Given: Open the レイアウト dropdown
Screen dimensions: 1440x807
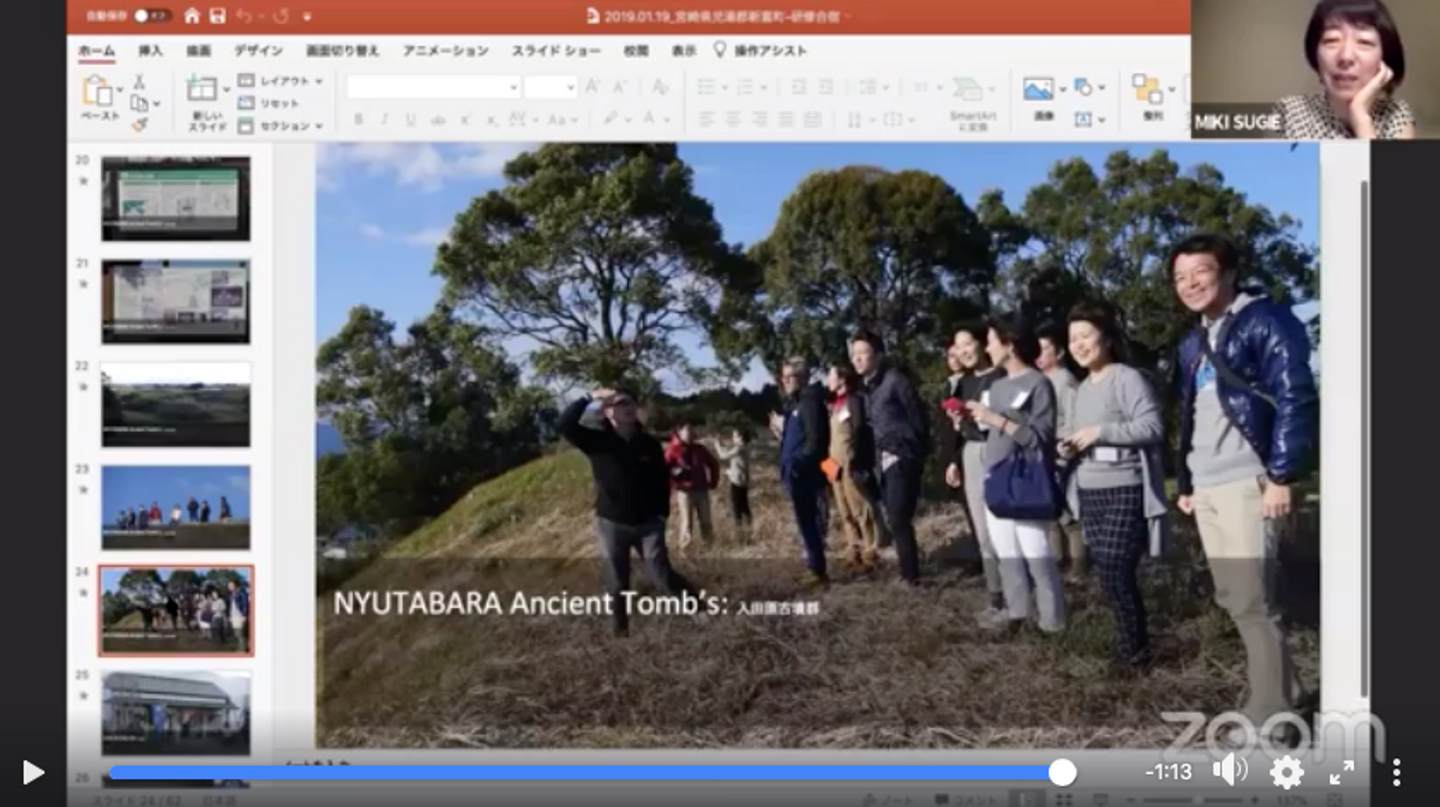Looking at the screenshot, I should click(280, 81).
